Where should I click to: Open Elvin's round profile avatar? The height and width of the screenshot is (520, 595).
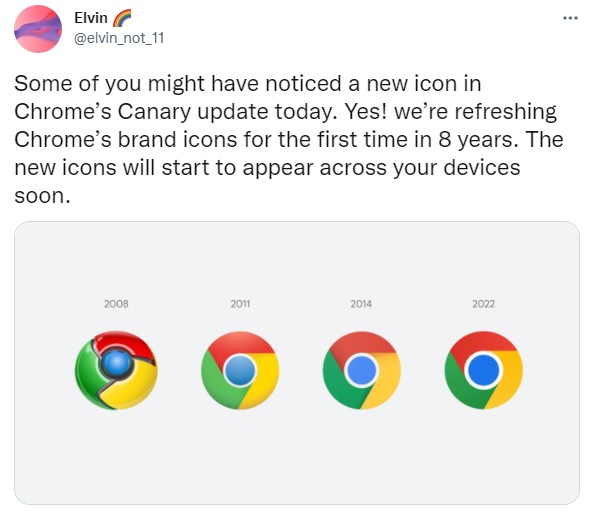[38, 29]
